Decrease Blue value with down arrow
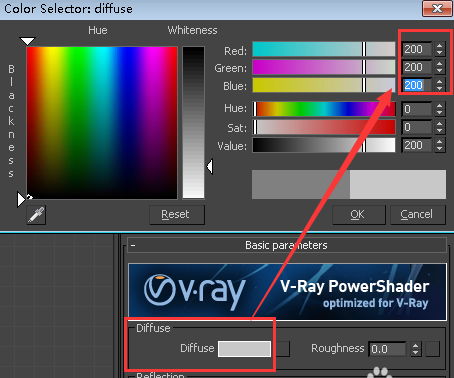454x378 pixels. [x=440, y=89]
